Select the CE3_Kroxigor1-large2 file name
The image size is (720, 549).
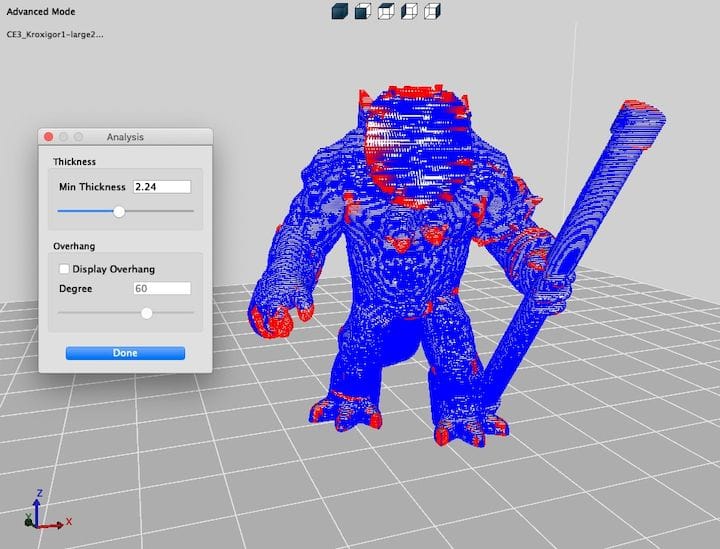55,34
